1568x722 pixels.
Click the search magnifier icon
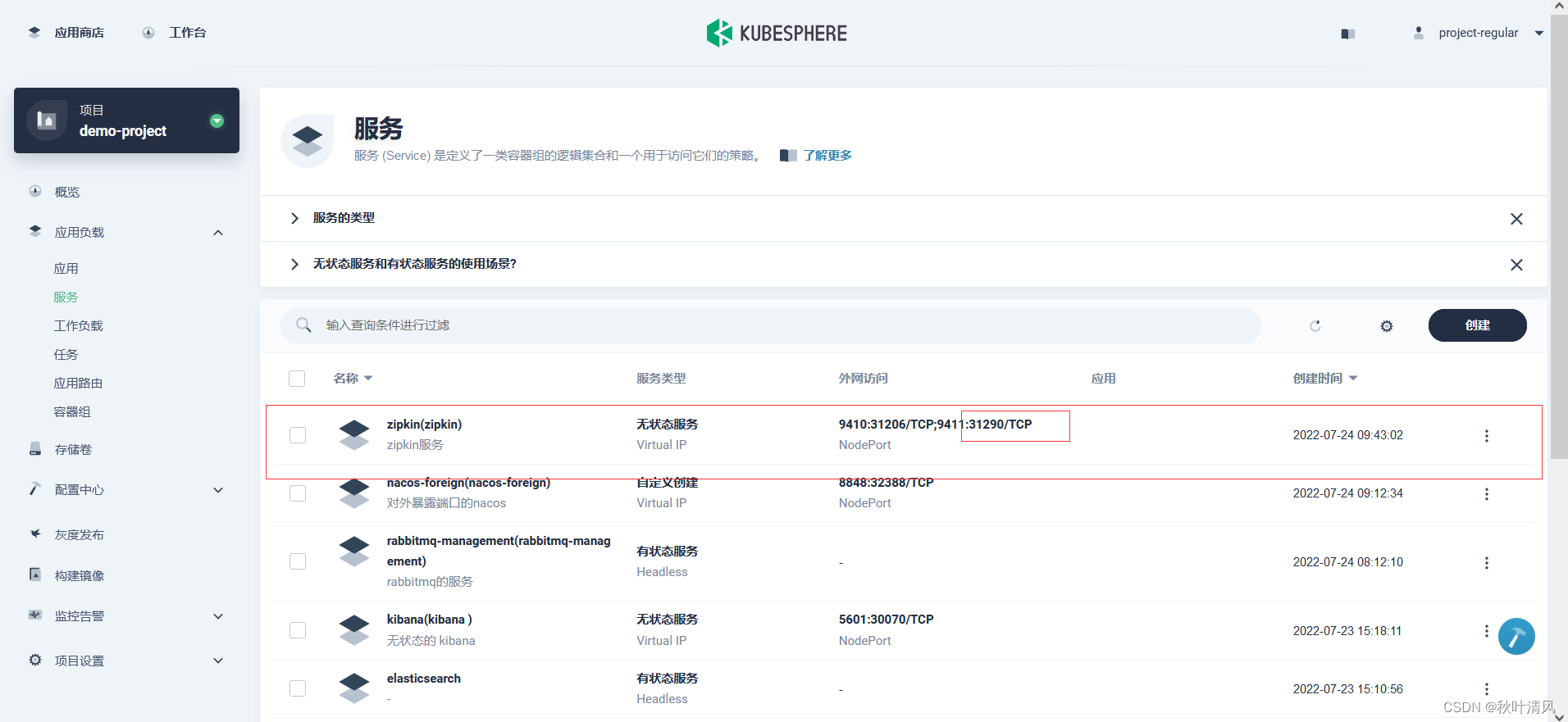click(x=303, y=325)
